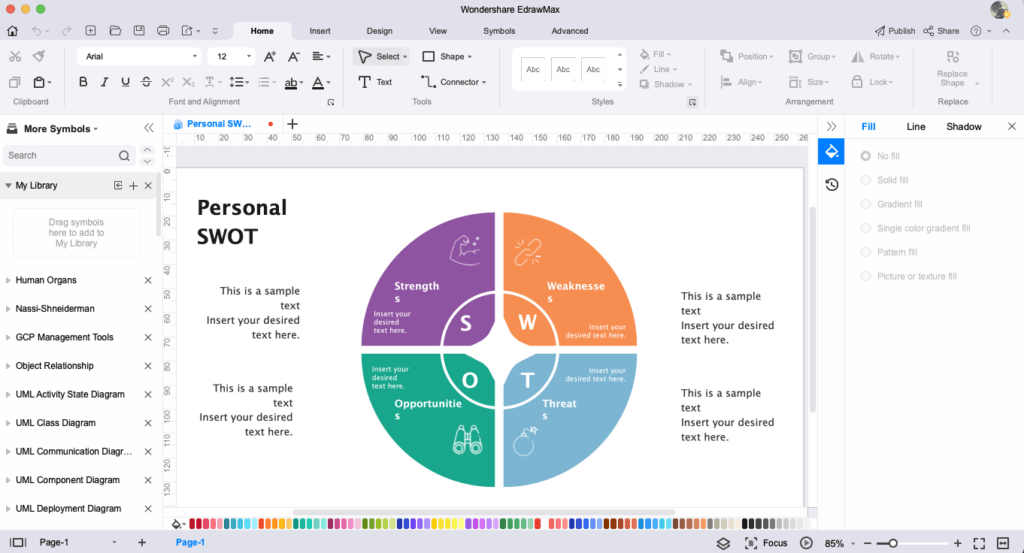
Task: Click the Fill bucket panel icon
Action: point(831,151)
